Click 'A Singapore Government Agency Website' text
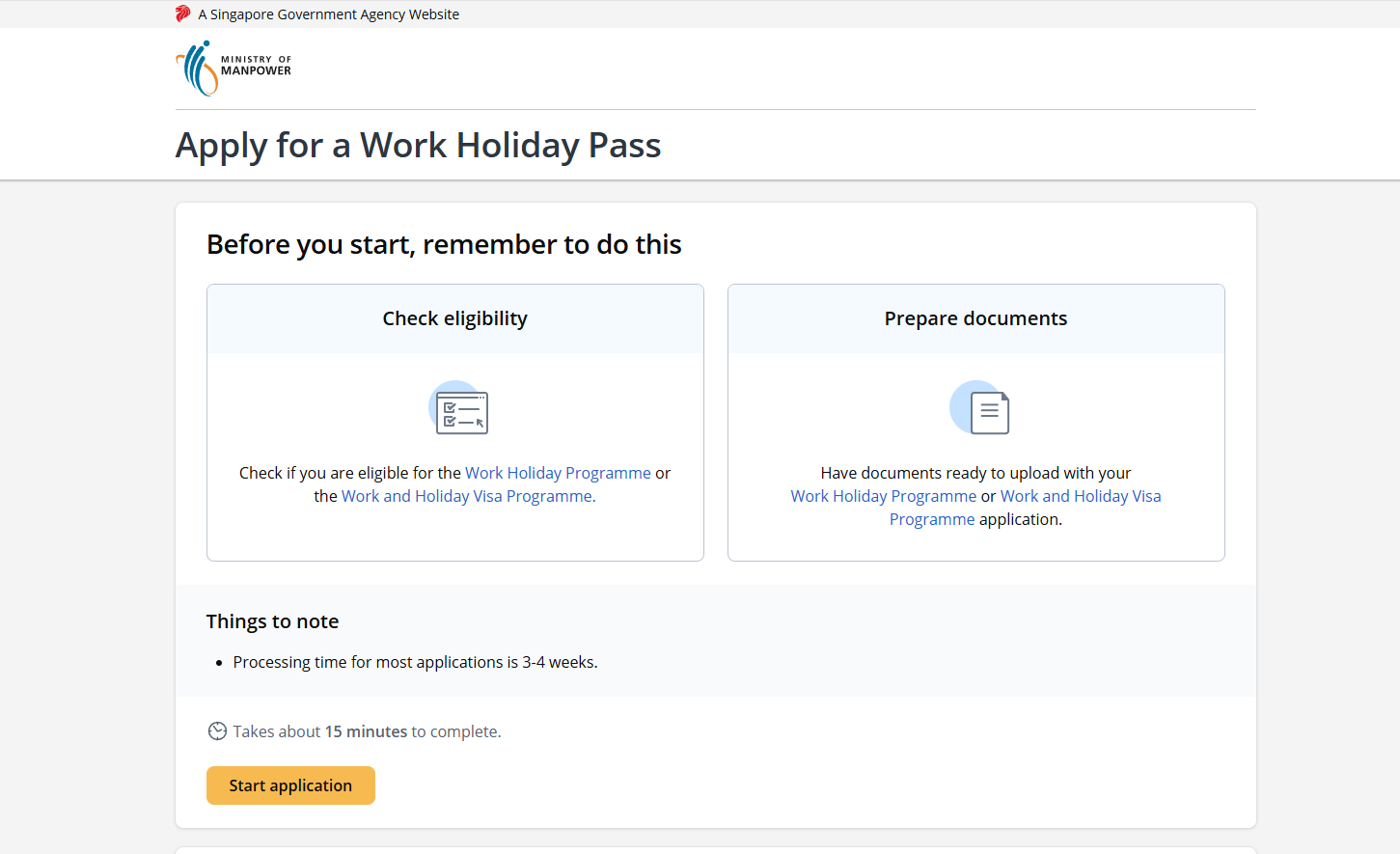This screenshot has width=1400, height=854. [x=328, y=14]
